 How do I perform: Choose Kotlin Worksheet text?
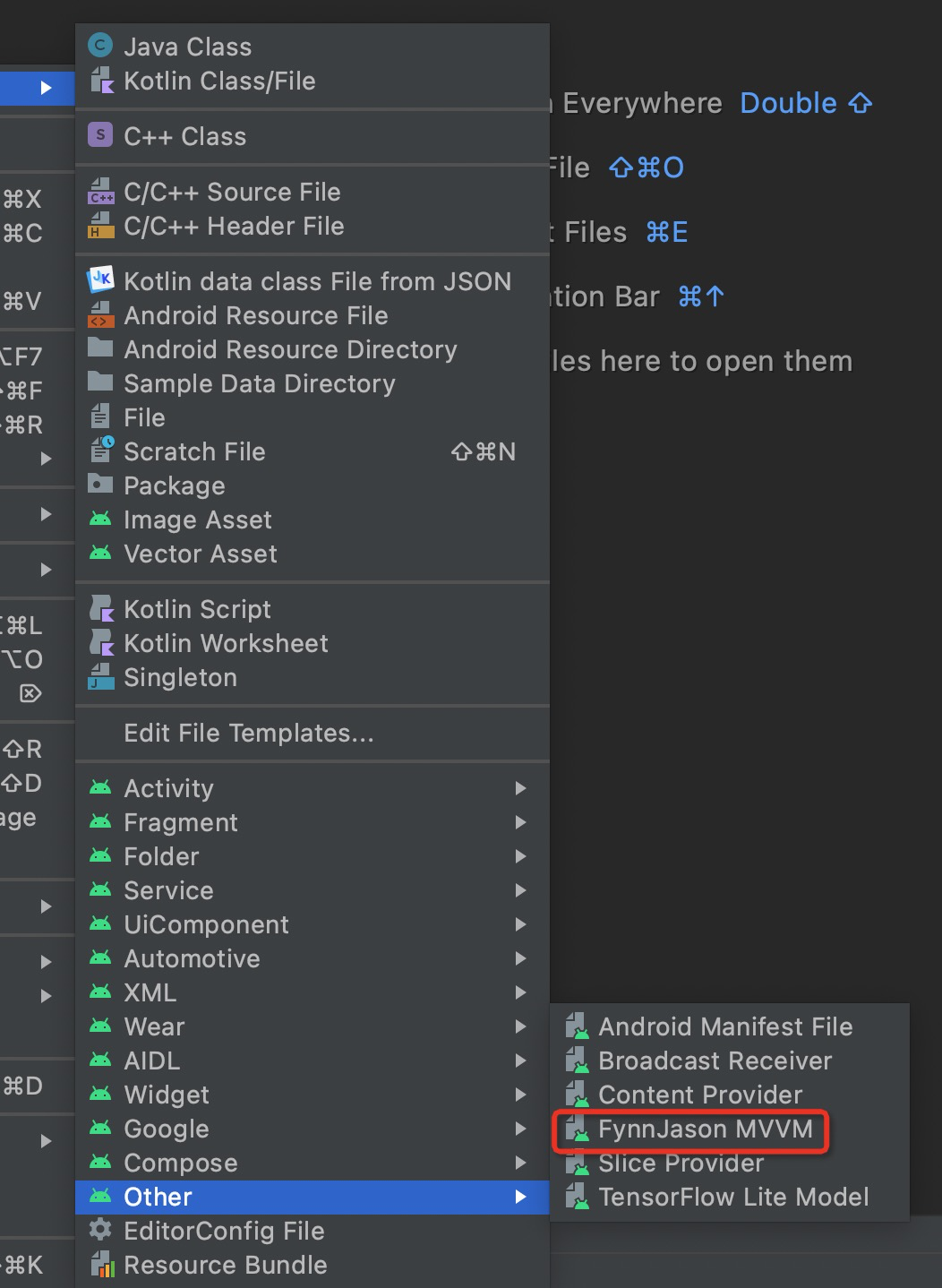227,643
